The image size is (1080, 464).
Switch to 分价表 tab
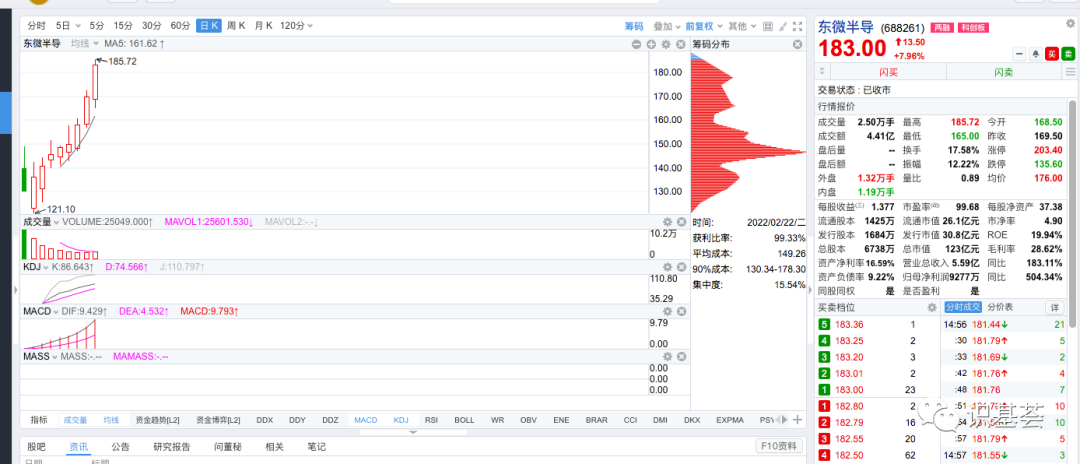click(1001, 308)
